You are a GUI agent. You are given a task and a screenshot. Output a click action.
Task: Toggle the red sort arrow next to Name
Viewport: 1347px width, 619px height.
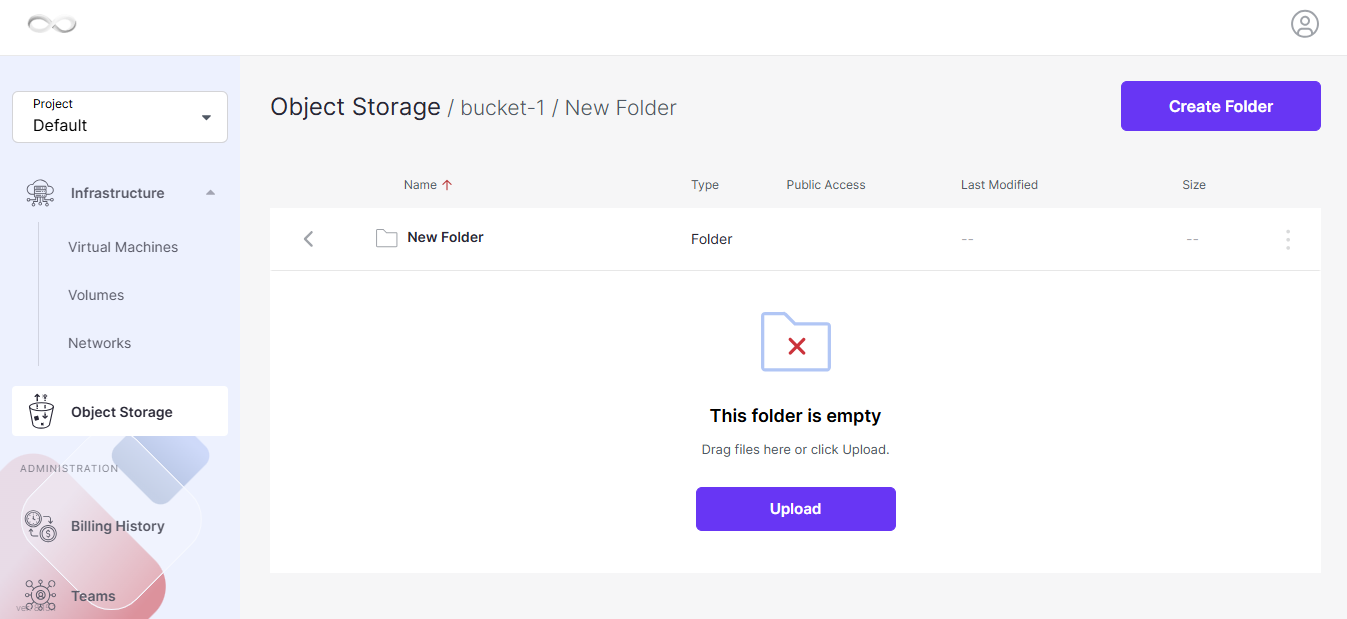pyautogui.click(x=447, y=185)
